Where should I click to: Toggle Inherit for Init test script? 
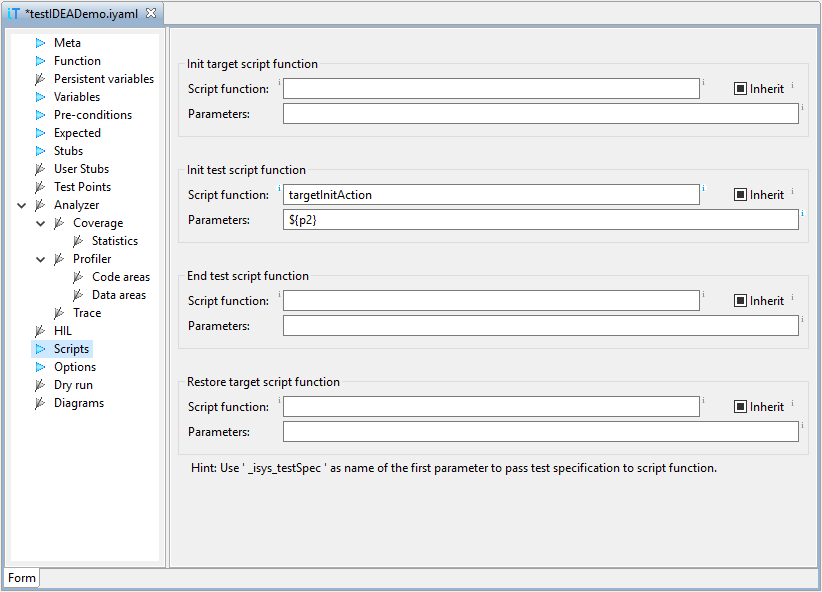(x=740, y=195)
